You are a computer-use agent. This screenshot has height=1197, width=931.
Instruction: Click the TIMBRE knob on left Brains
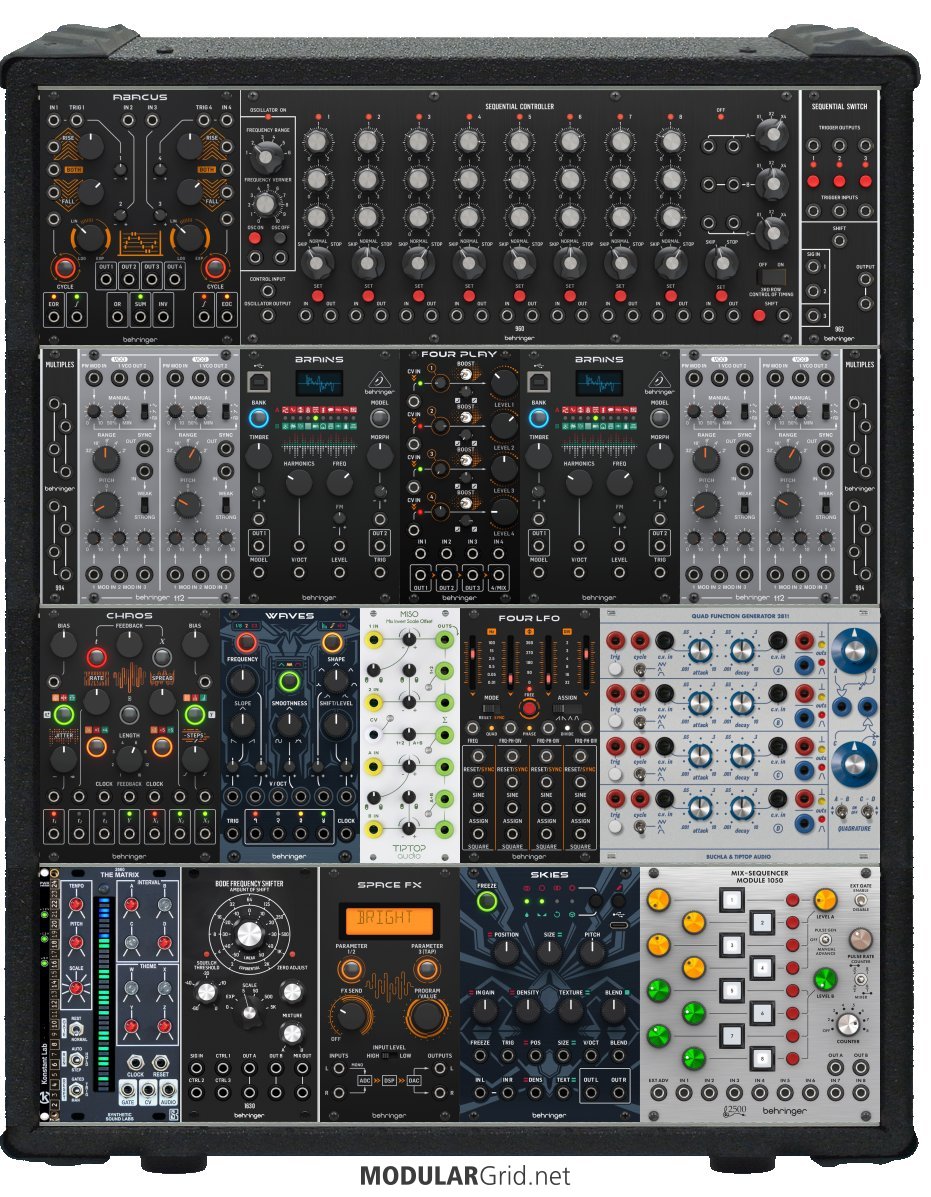tap(258, 456)
